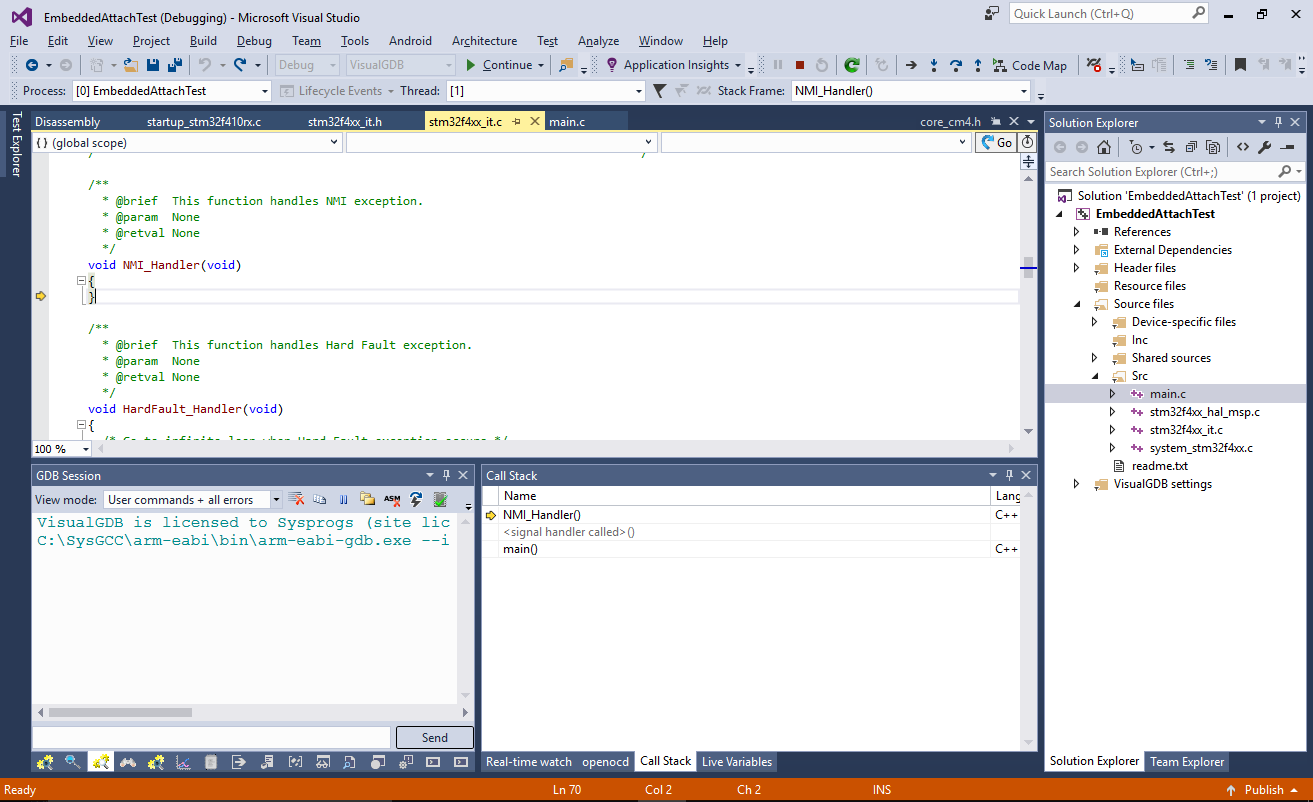Click the Home icon in Solution Explorer

1104,147
